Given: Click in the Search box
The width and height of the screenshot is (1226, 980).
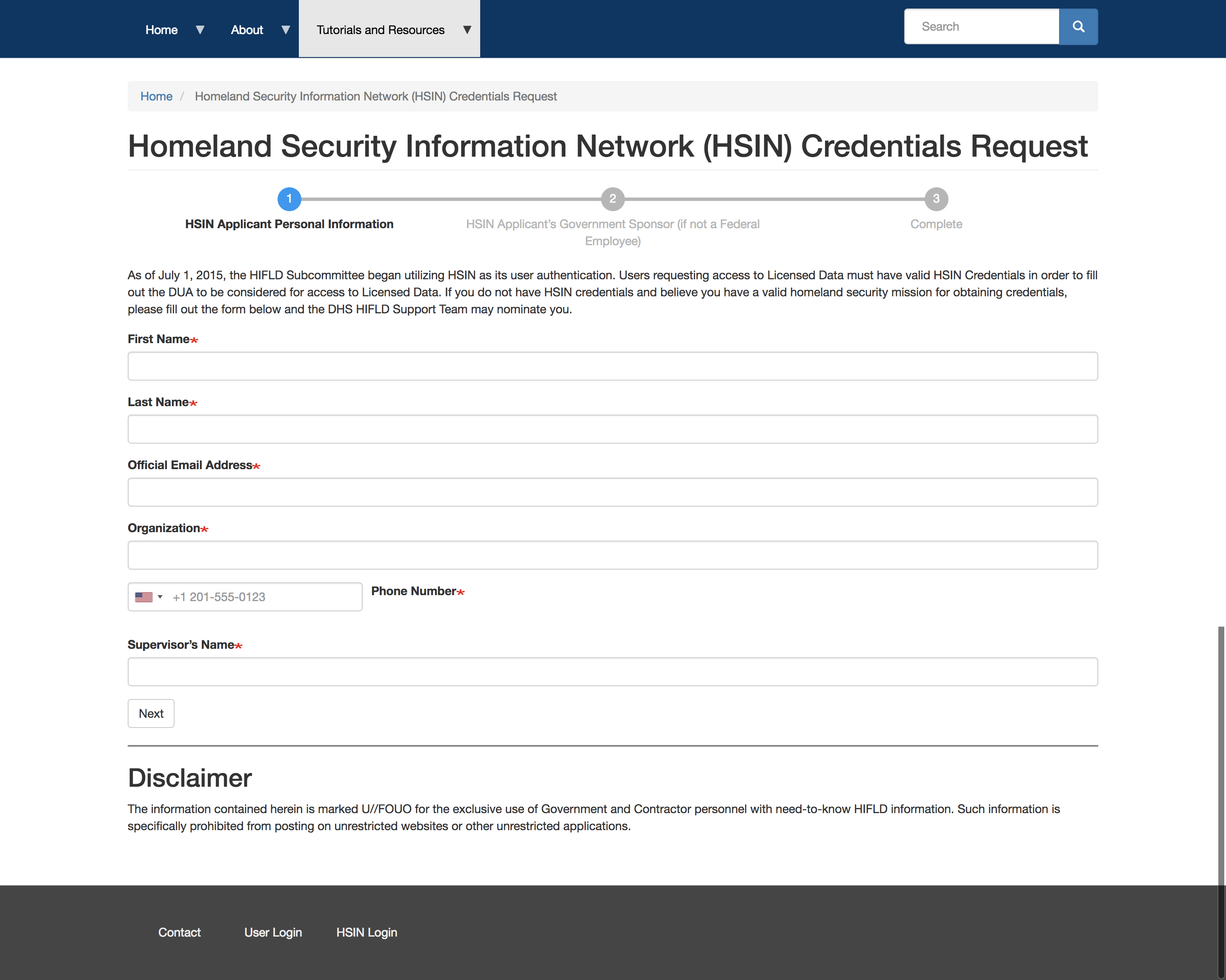Looking at the screenshot, I should pos(982,27).
